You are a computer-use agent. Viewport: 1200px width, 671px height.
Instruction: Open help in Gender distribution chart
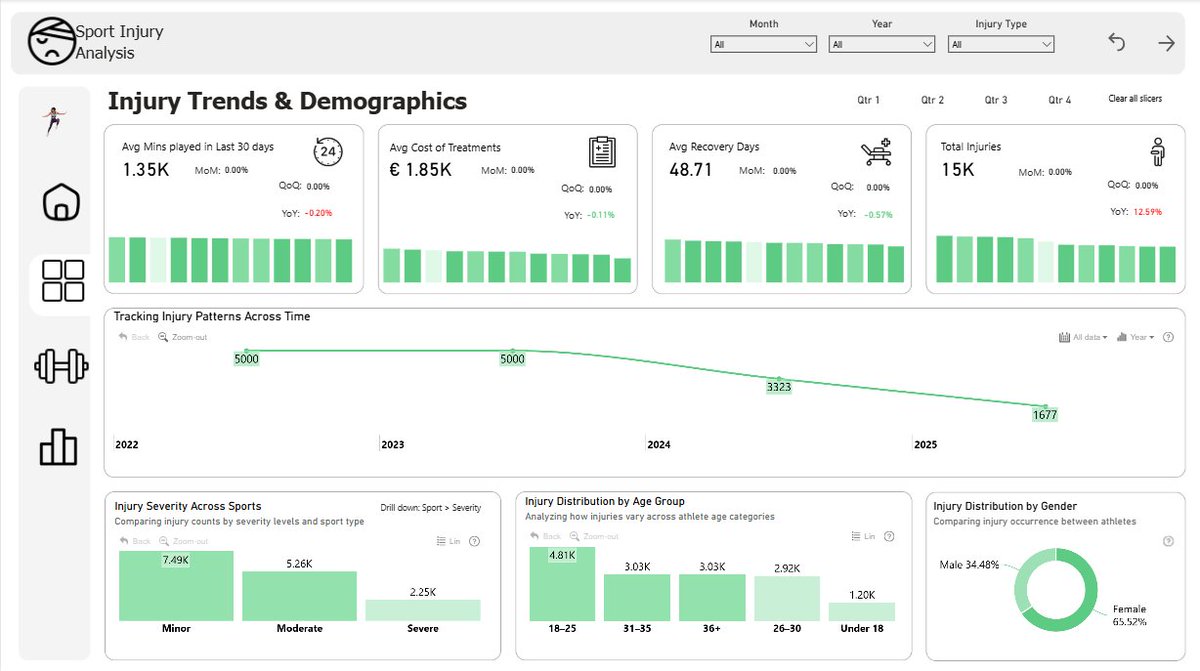1168,541
